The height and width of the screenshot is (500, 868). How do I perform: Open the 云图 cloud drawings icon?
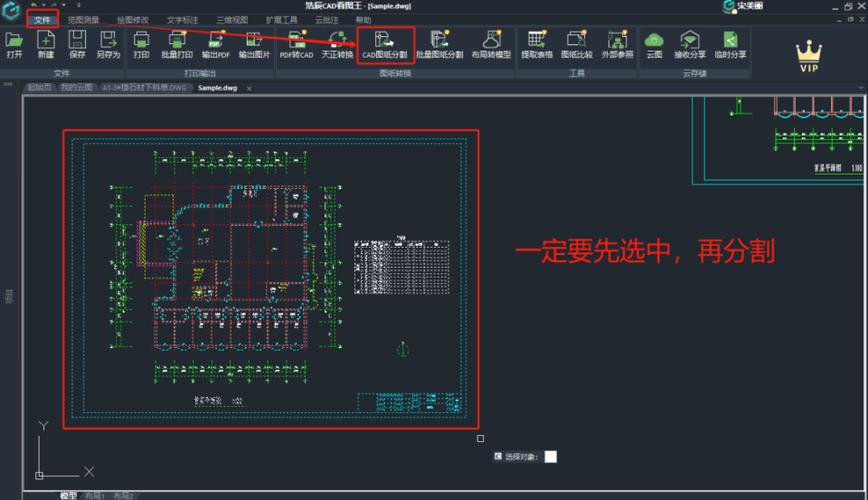(654, 44)
